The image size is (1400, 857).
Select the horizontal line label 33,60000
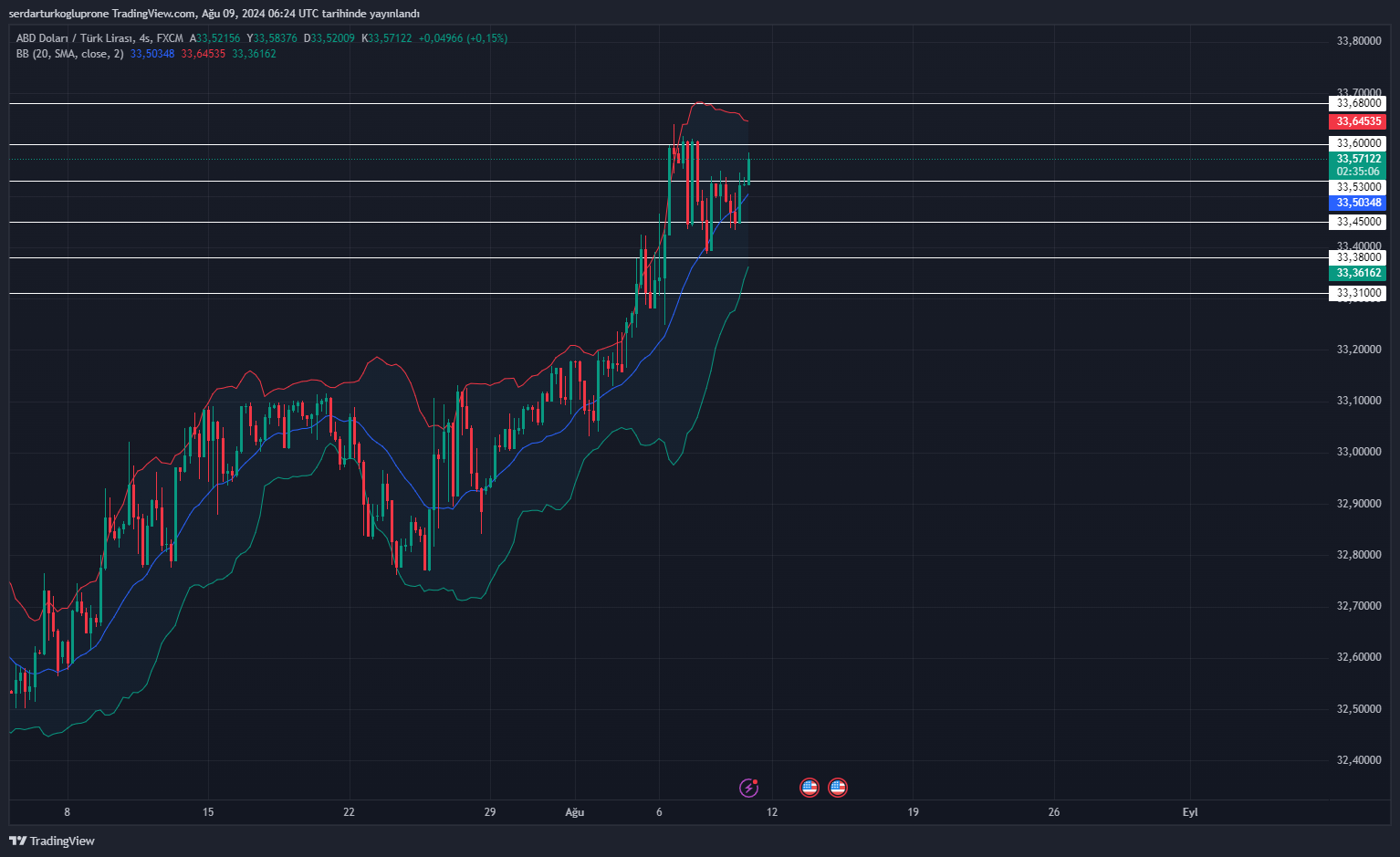[x=1358, y=143]
